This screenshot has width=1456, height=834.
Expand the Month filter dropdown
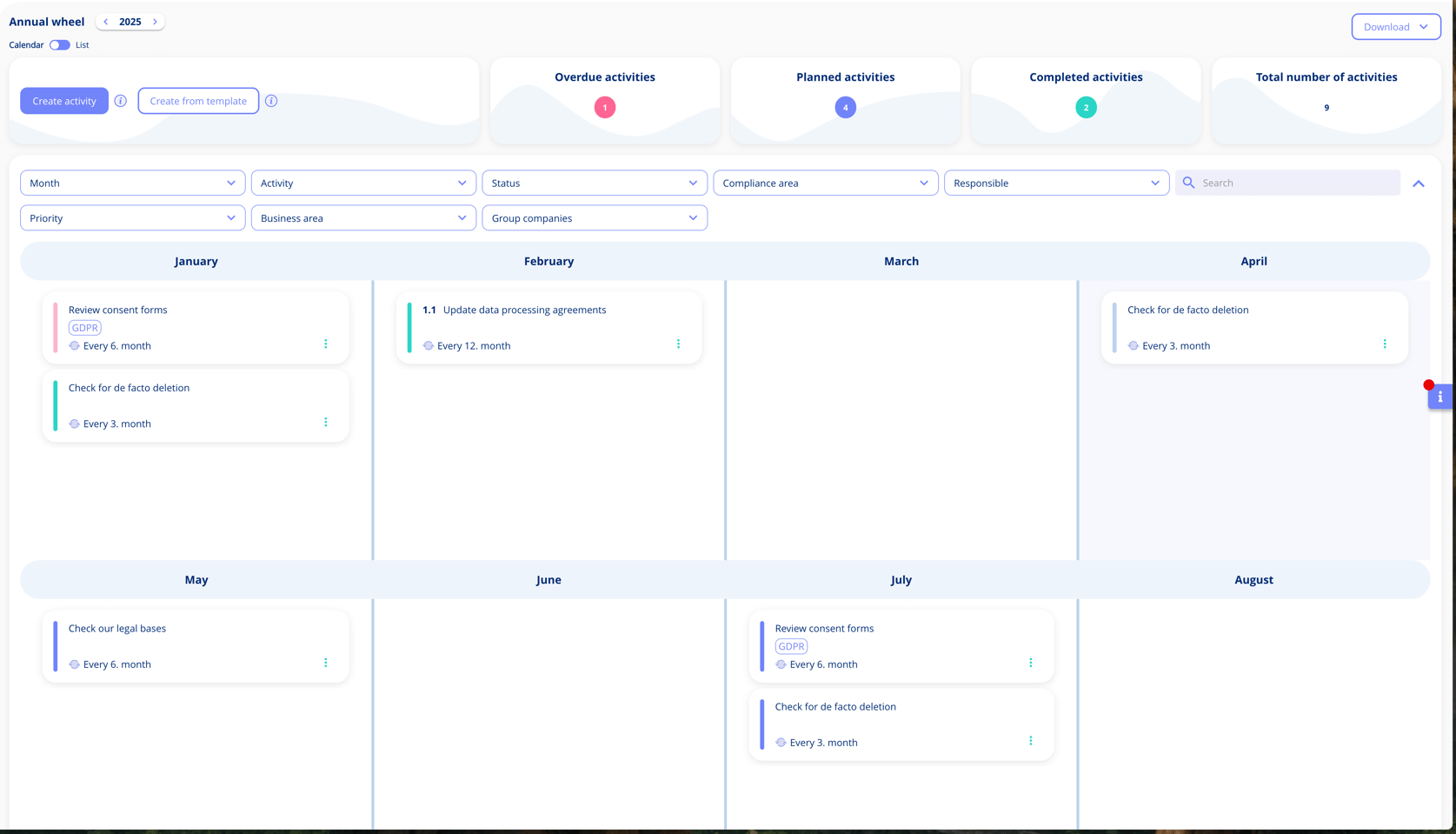[133, 183]
